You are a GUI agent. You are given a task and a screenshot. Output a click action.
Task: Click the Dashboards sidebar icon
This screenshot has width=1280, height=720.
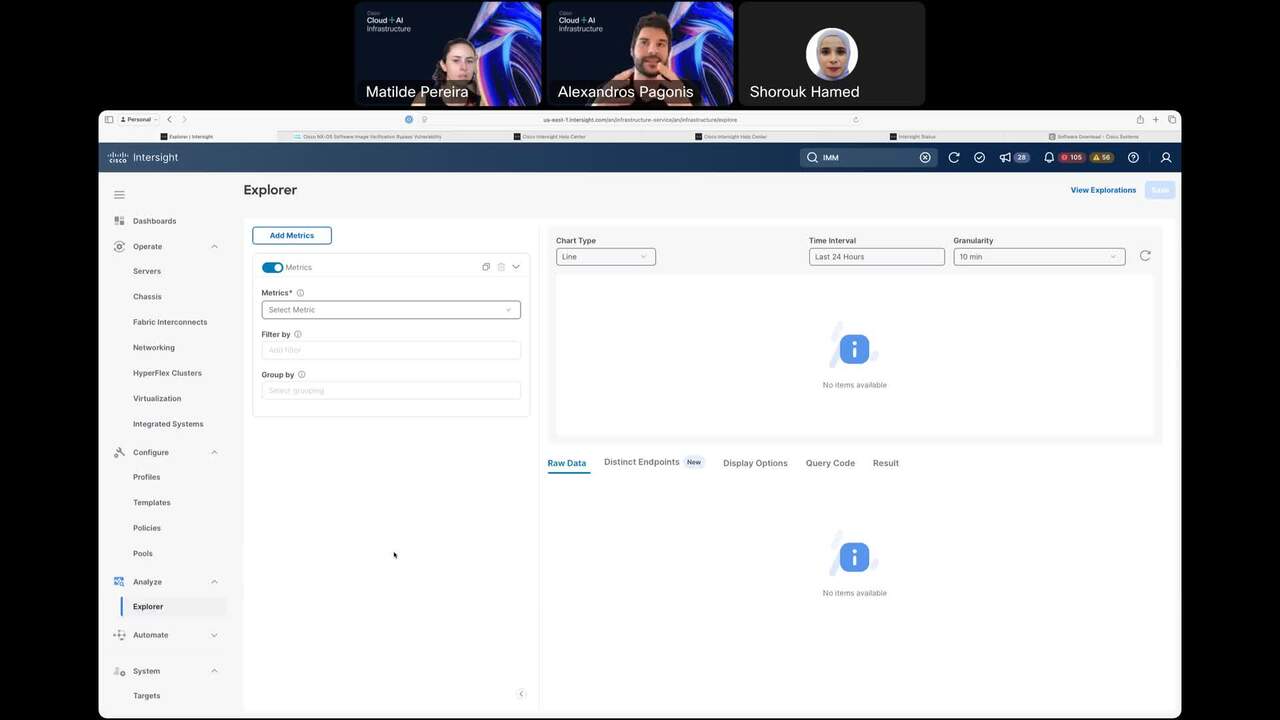(119, 221)
